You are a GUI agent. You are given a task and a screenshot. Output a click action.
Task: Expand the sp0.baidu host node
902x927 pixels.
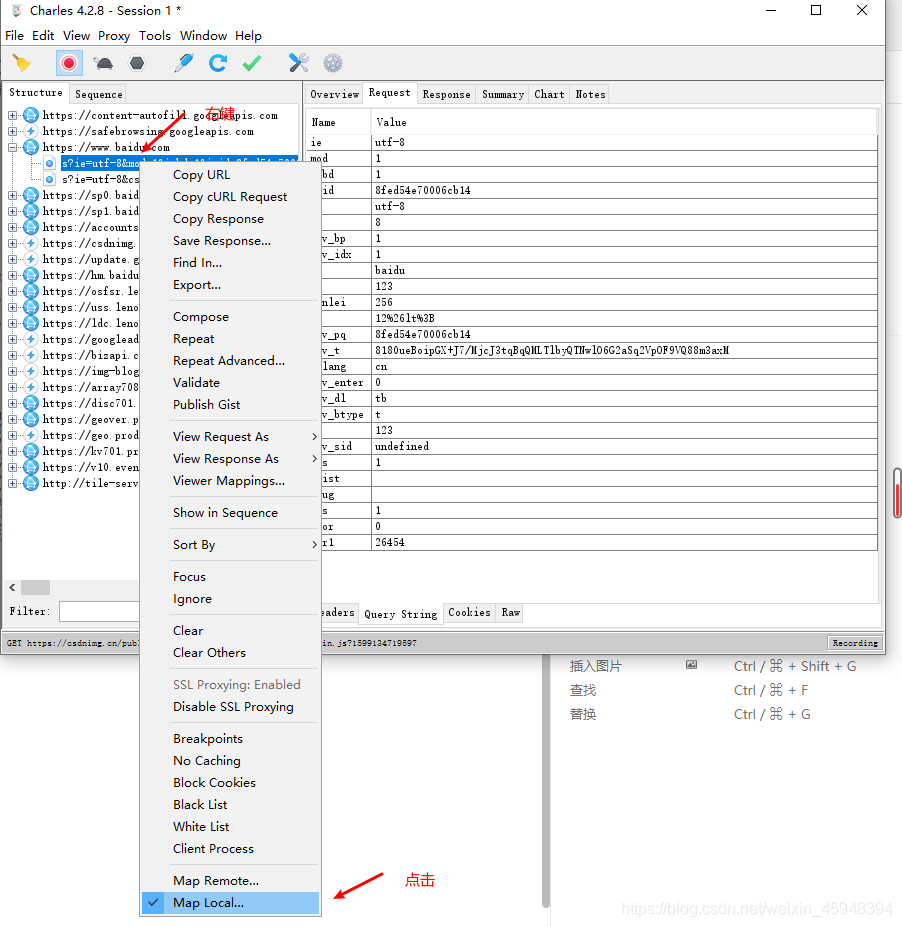[12, 195]
